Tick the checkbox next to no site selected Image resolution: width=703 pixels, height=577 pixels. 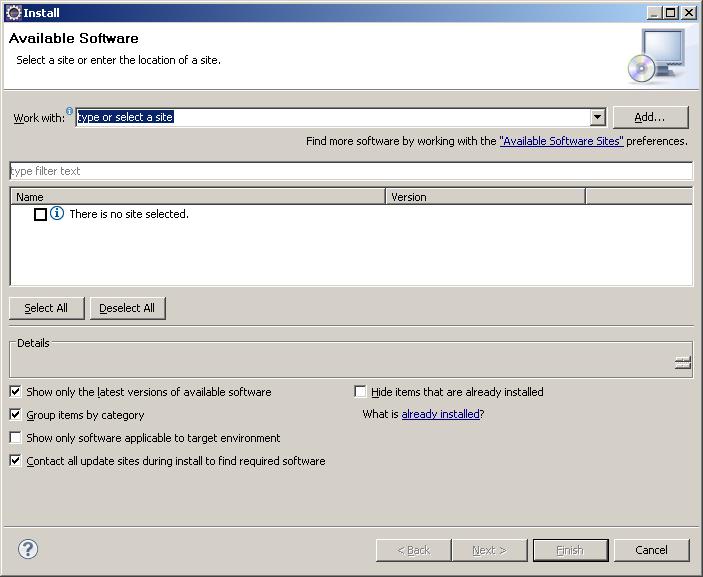[40, 214]
